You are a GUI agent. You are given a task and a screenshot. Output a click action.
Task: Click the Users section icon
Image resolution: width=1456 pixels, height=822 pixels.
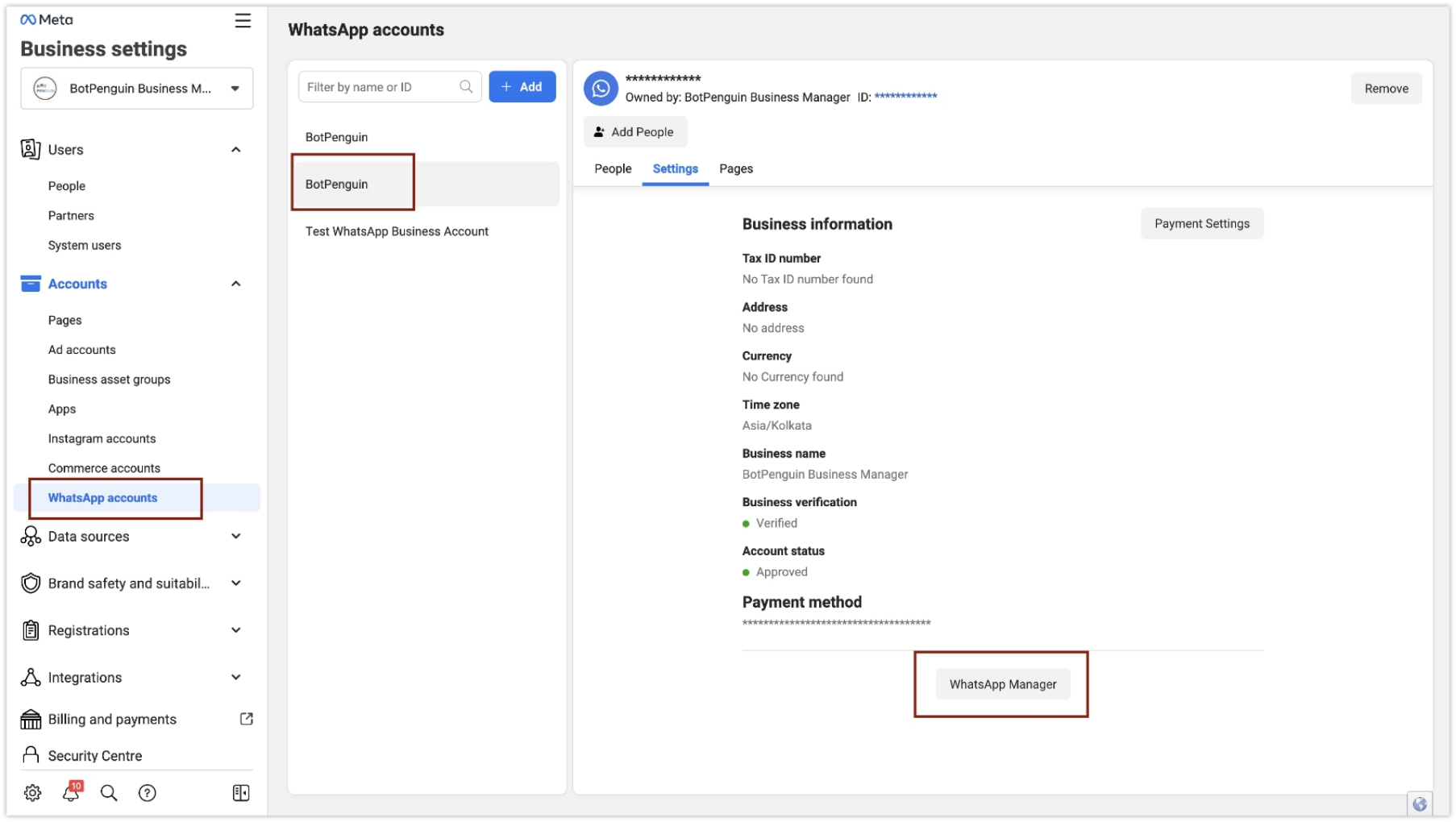pyautogui.click(x=31, y=149)
